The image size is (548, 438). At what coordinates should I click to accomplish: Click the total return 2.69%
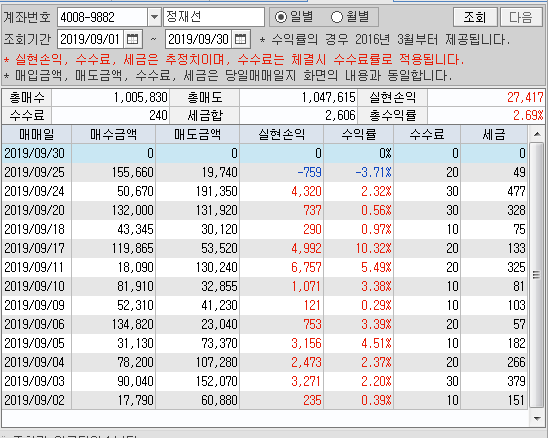click(x=528, y=115)
